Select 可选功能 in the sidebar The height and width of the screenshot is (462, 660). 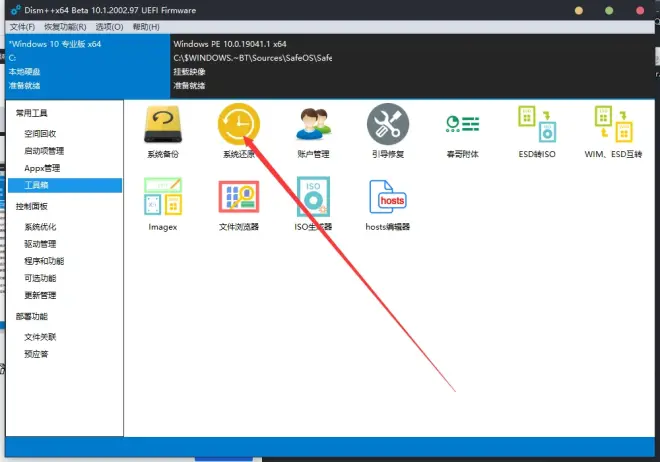pos(40,278)
